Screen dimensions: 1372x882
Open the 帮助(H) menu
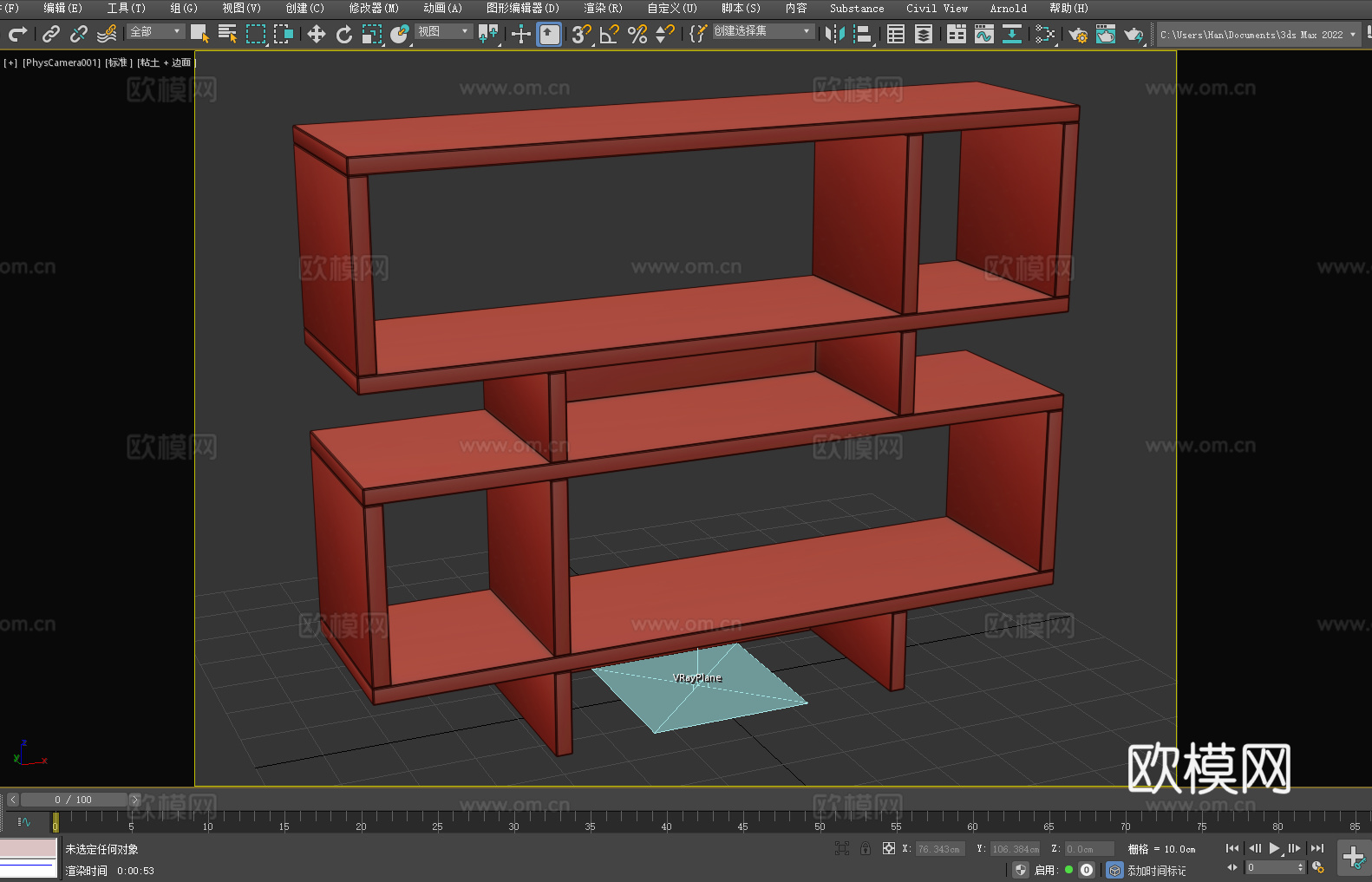point(1068,8)
